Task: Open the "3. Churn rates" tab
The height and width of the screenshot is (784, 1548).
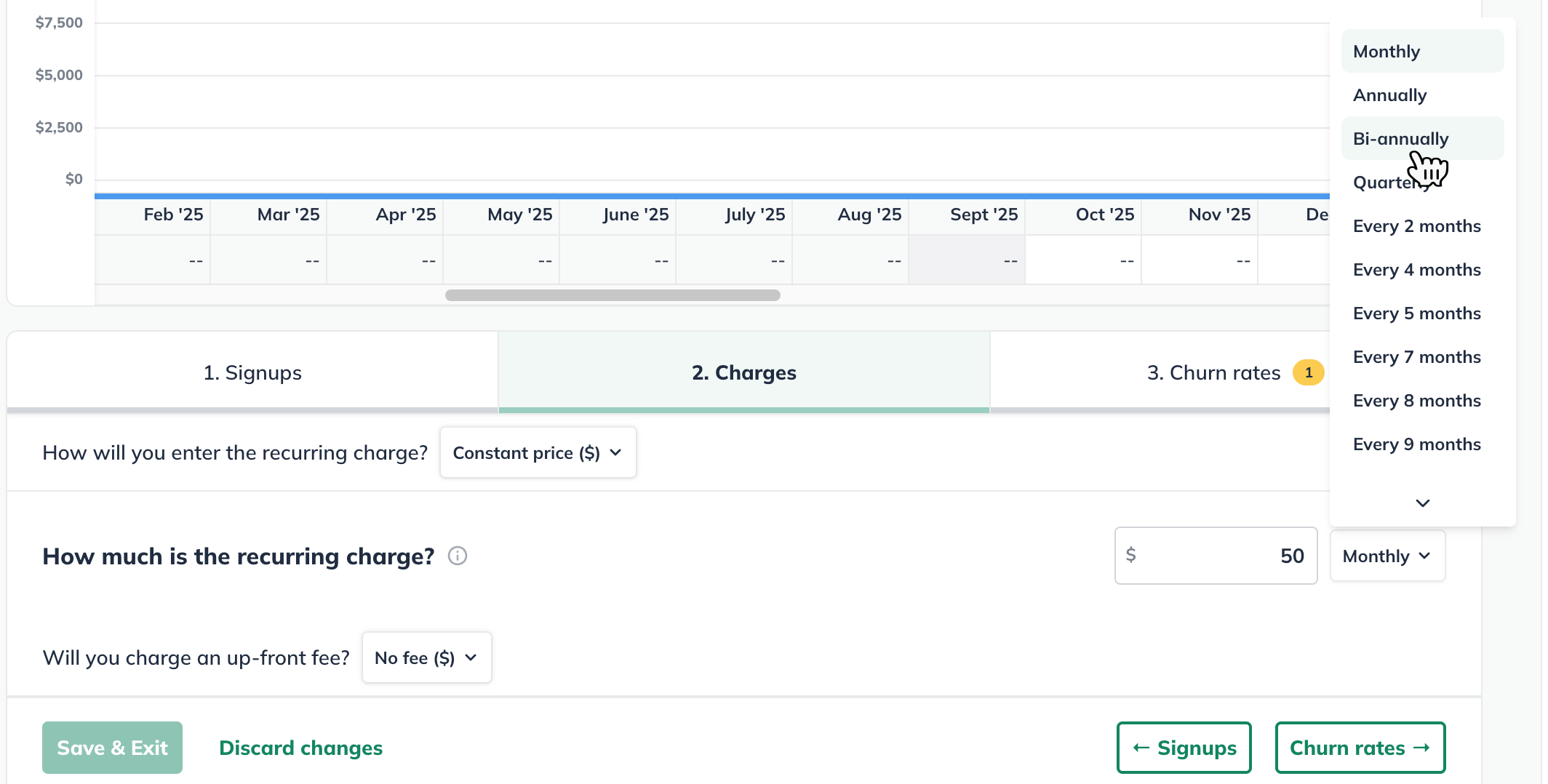Action: [1213, 372]
